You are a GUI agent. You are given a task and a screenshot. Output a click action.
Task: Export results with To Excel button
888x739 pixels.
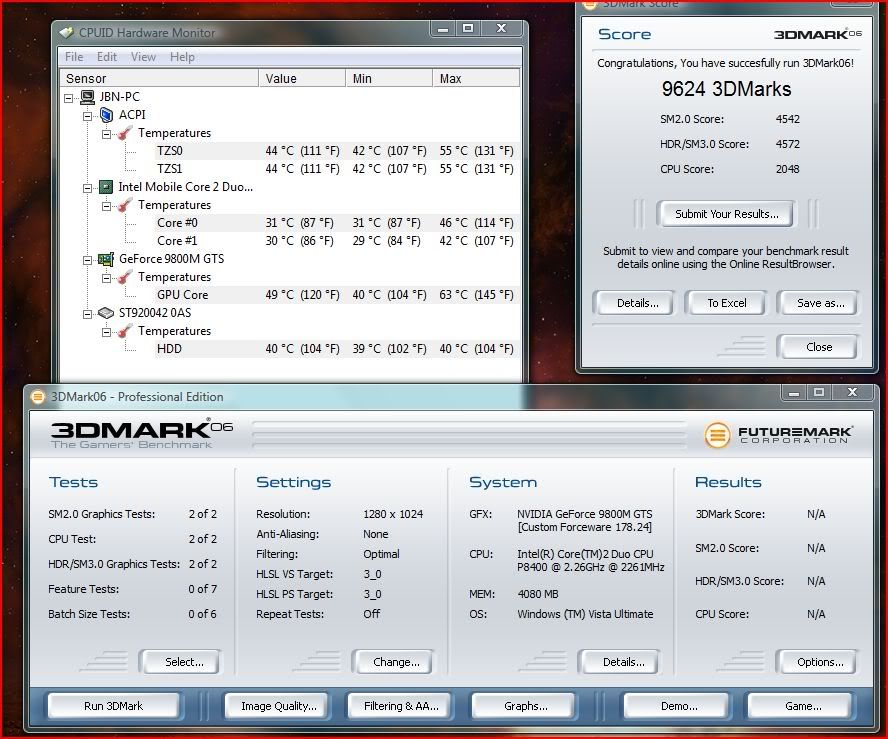pos(727,303)
